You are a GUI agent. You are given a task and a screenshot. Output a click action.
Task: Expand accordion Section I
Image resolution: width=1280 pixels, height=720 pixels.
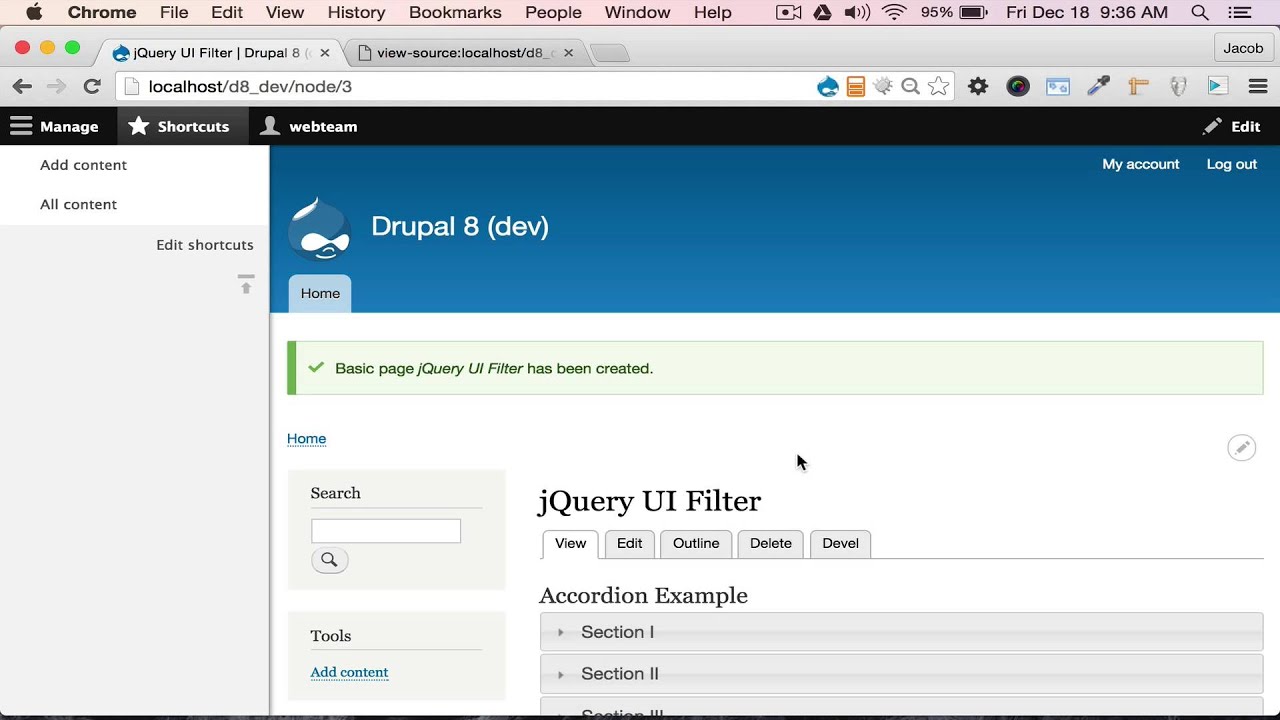901,632
